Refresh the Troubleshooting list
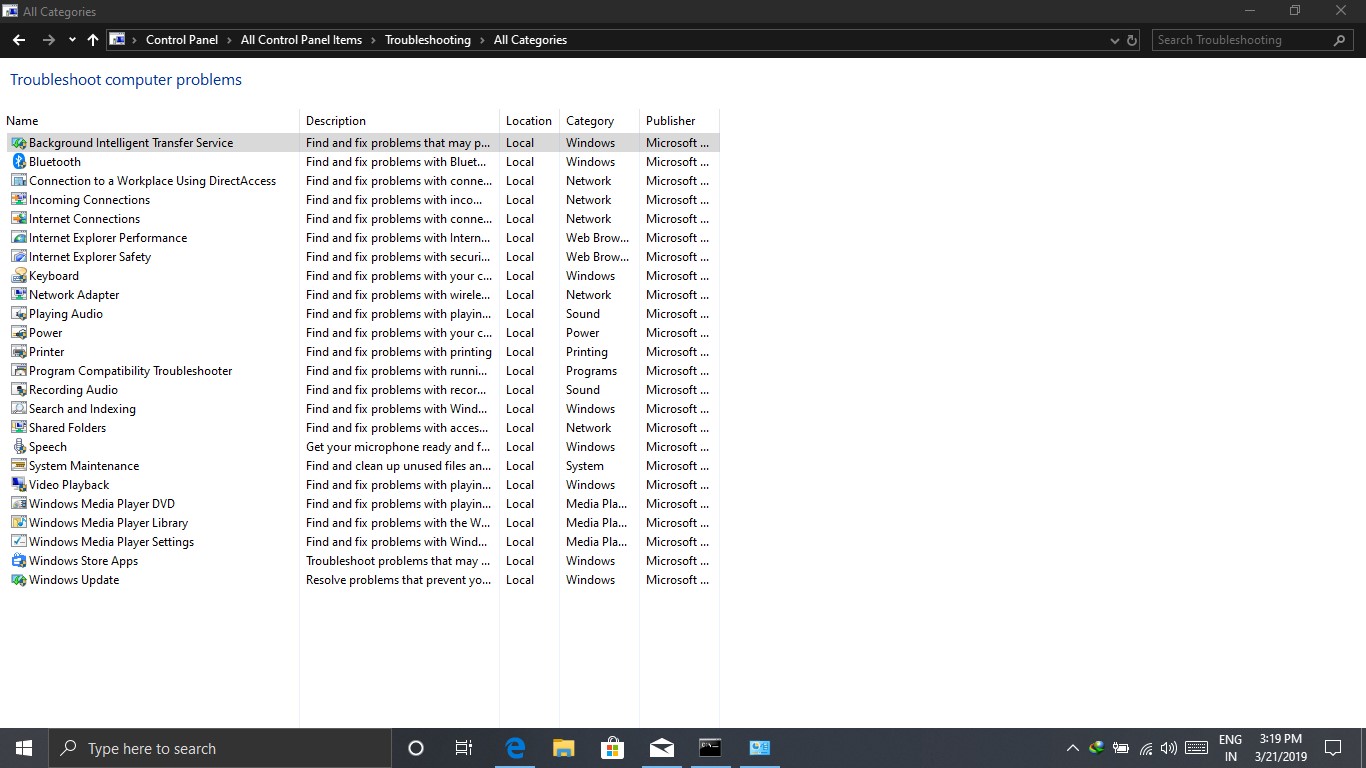The image size is (1366, 768). (x=1132, y=40)
